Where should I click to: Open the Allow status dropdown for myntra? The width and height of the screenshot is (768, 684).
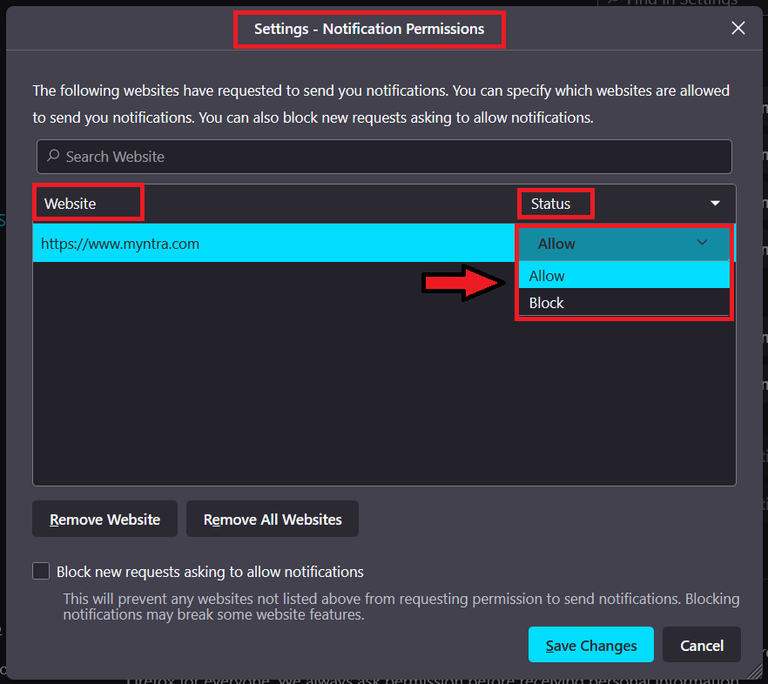tap(624, 244)
